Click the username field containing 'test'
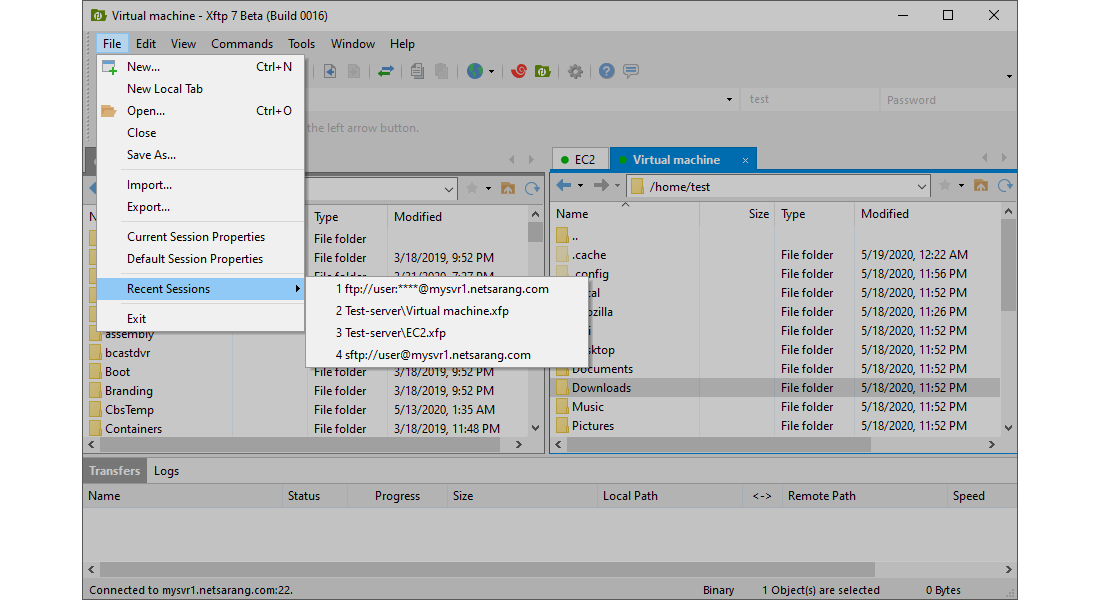The image size is (1100, 600). coord(811,100)
